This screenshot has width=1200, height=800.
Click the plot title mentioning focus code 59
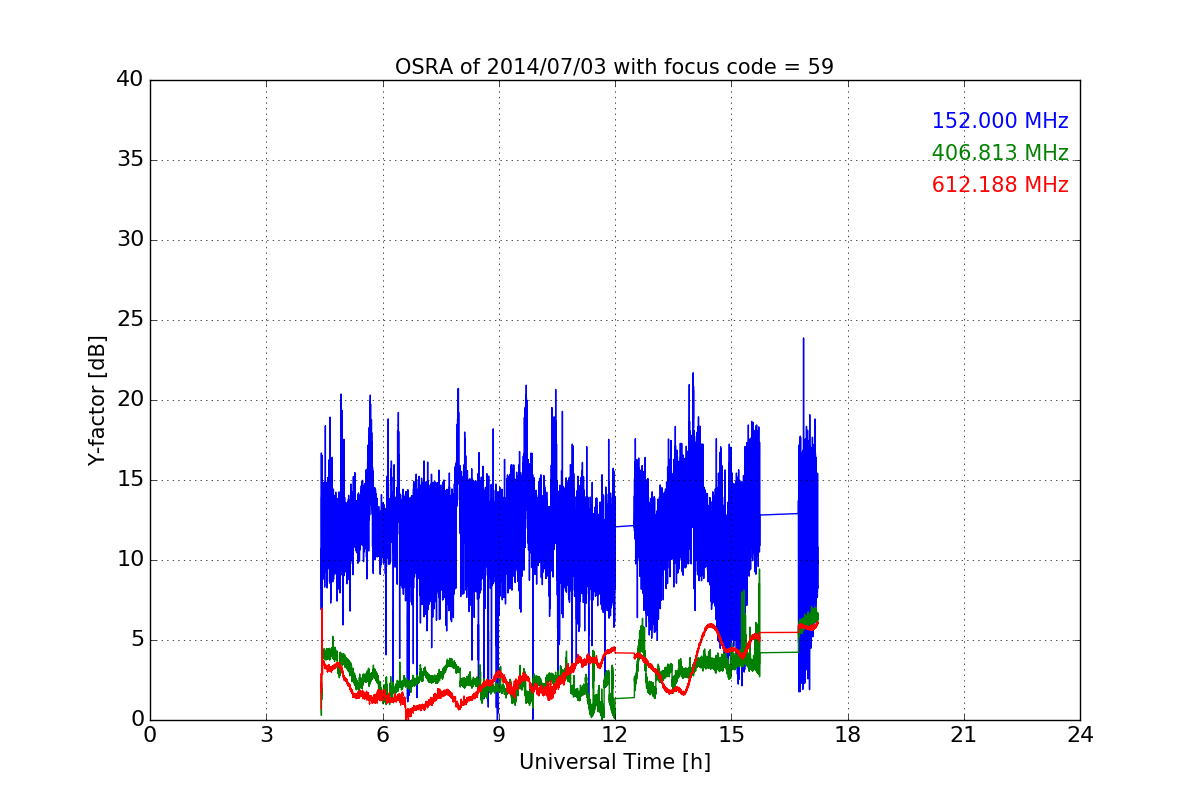[x=614, y=67]
